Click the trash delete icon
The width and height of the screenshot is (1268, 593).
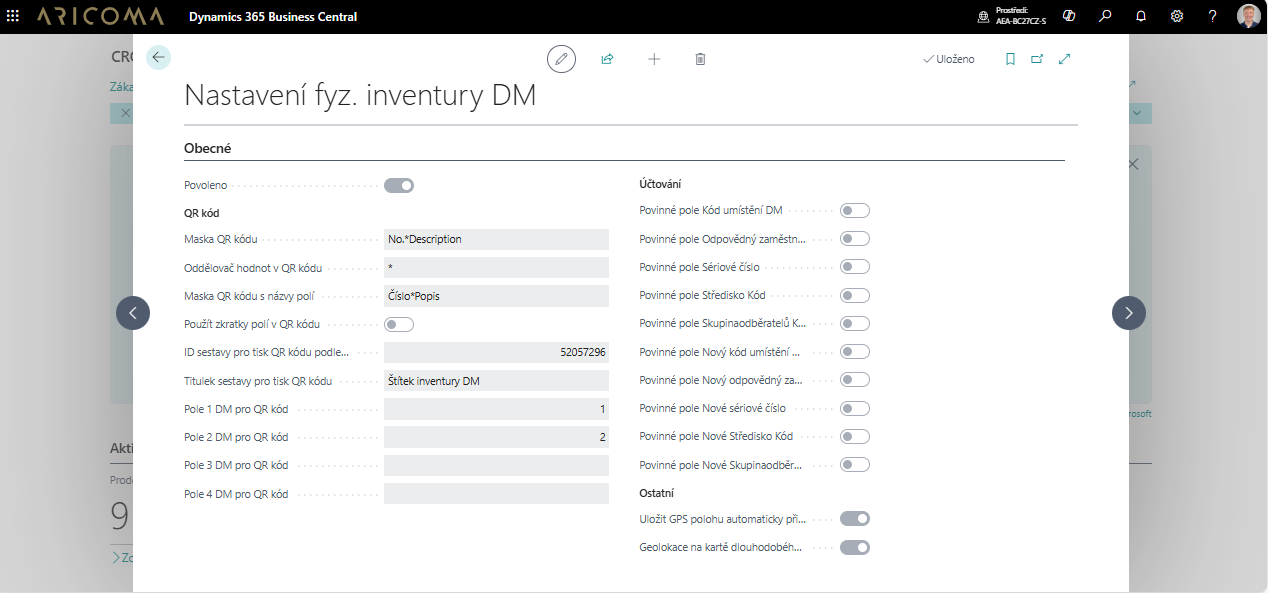click(x=700, y=59)
